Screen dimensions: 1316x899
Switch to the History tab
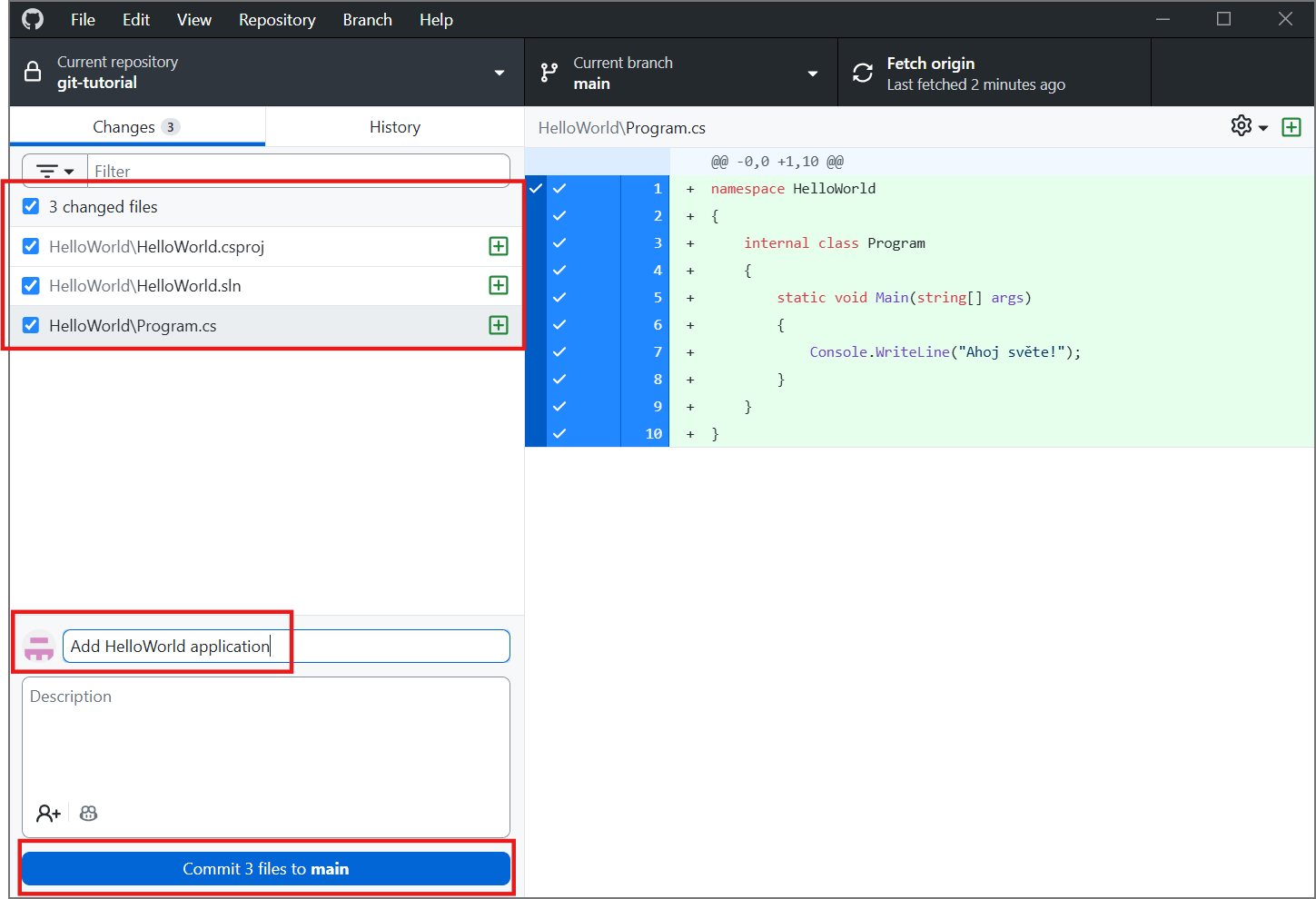click(394, 127)
